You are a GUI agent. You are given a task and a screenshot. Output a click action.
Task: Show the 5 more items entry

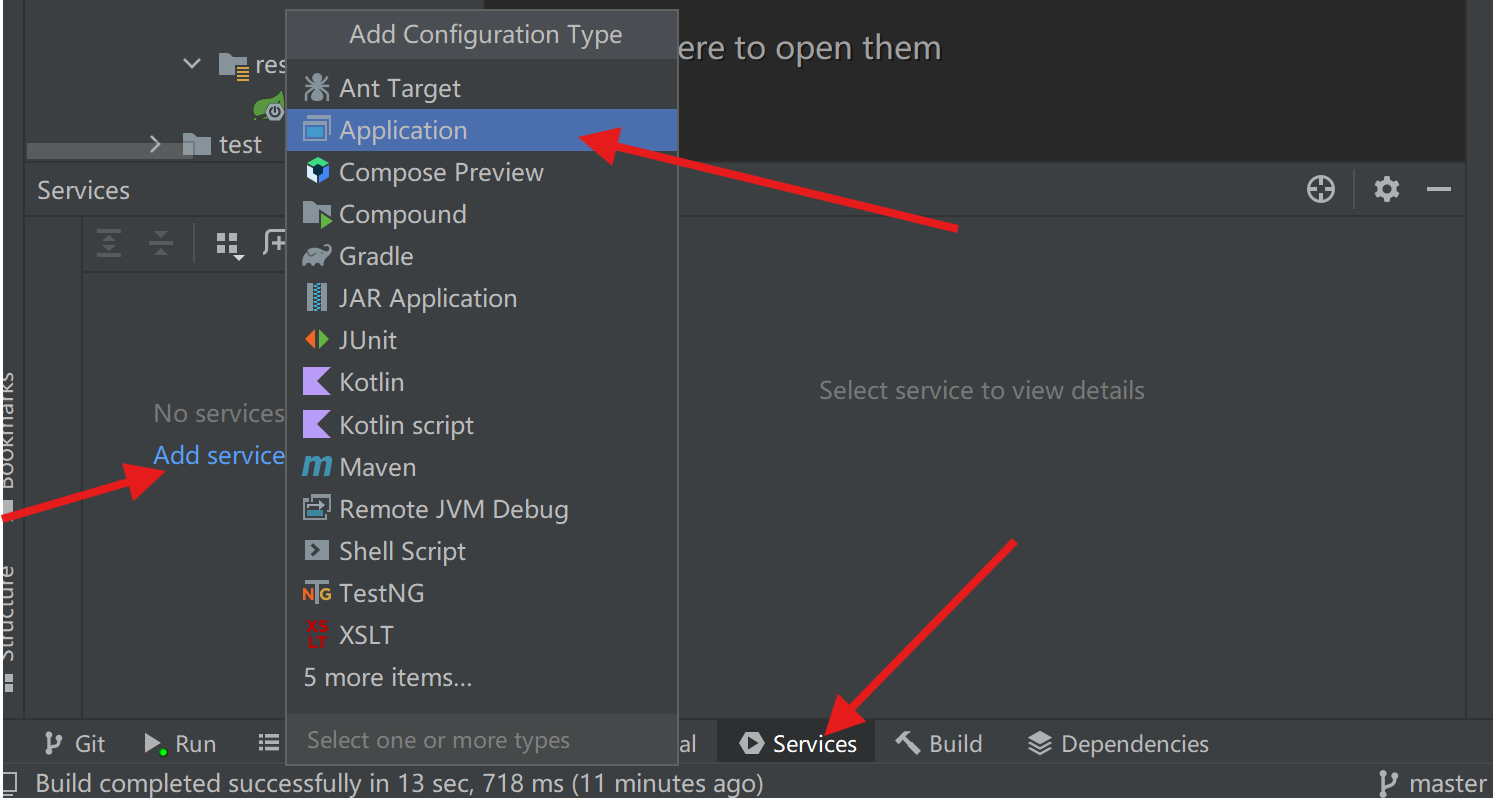(482, 677)
